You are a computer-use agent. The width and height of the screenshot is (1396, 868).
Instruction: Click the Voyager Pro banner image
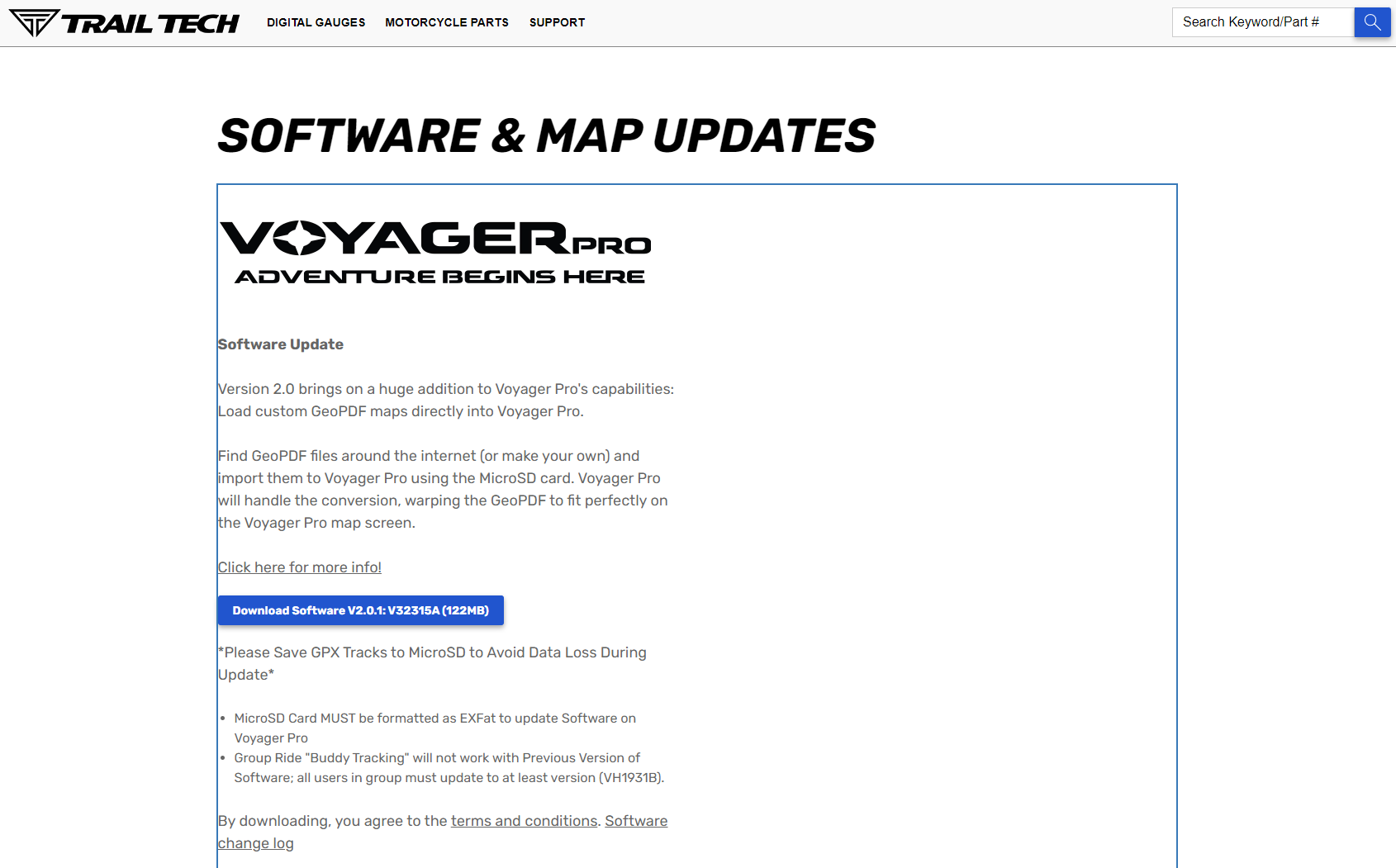point(435,253)
